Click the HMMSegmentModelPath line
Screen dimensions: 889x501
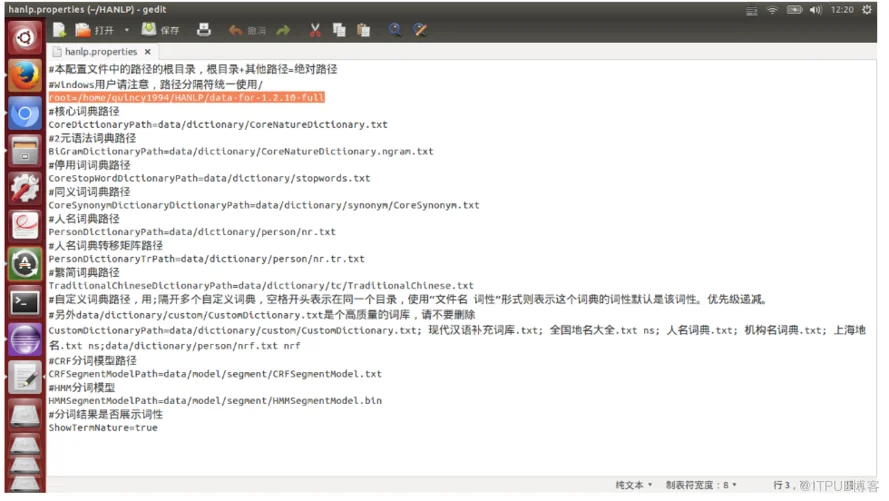(x=215, y=401)
